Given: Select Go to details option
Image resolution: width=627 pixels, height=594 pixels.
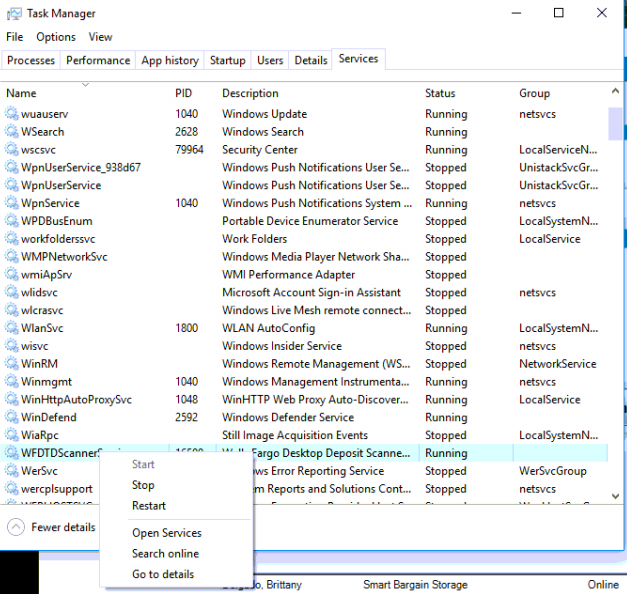Looking at the screenshot, I should pos(163,574).
